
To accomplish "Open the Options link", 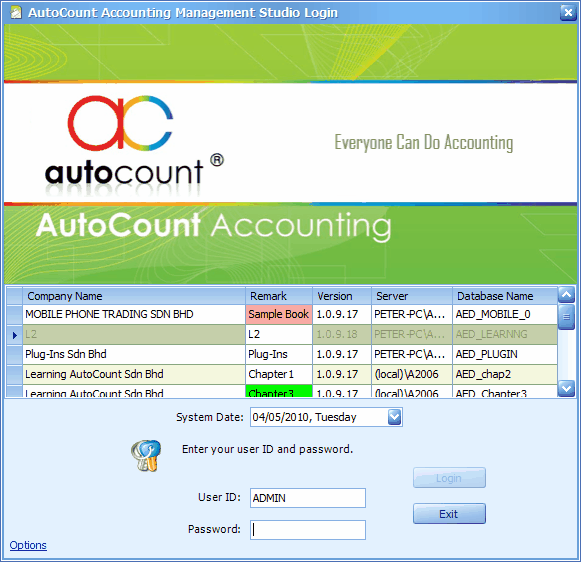I will tap(28, 545).
